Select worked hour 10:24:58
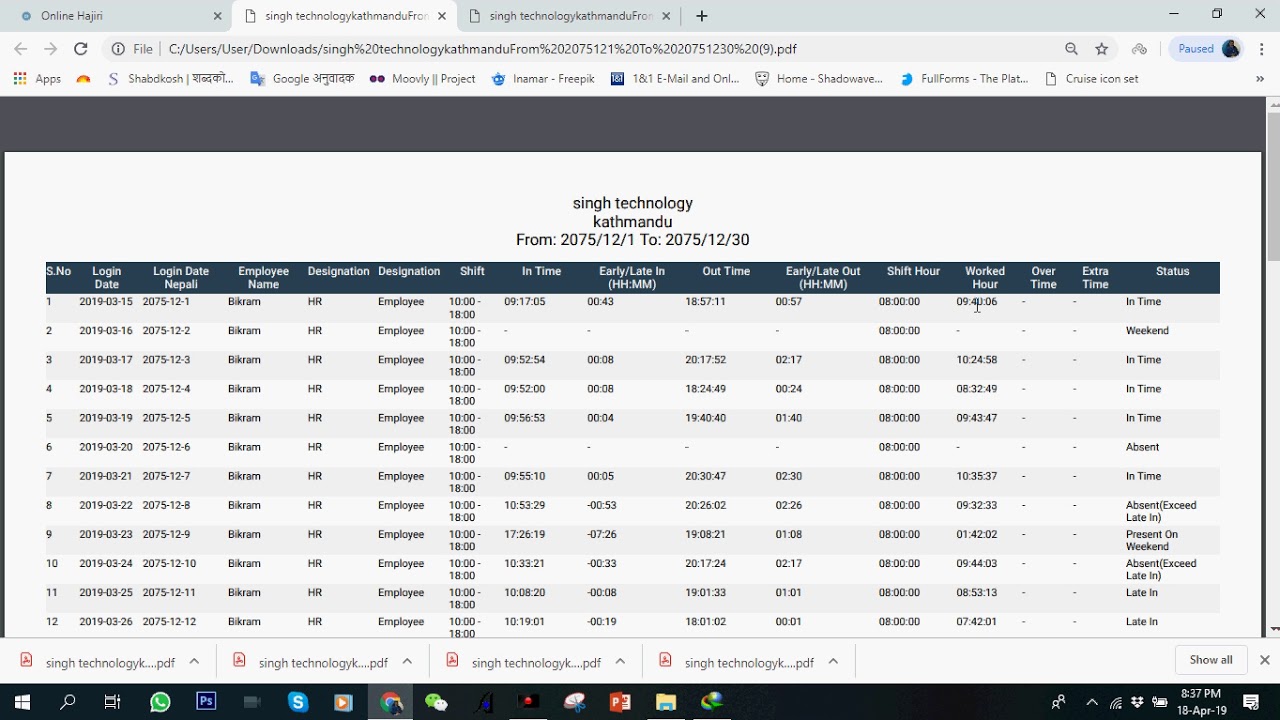Viewport: 1280px width, 720px height. pyautogui.click(x=977, y=360)
